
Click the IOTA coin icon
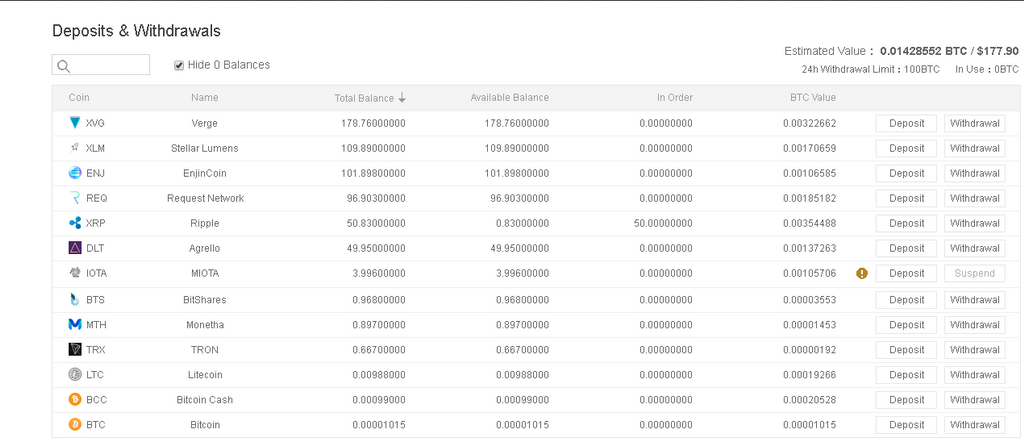(75, 273)
